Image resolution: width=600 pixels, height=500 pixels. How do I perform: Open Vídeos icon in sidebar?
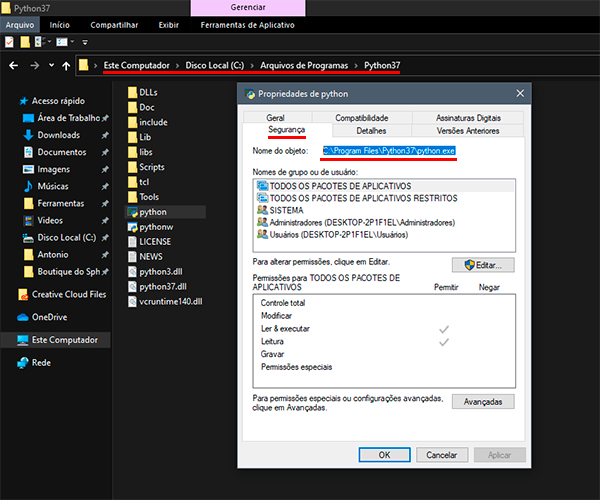28,221
